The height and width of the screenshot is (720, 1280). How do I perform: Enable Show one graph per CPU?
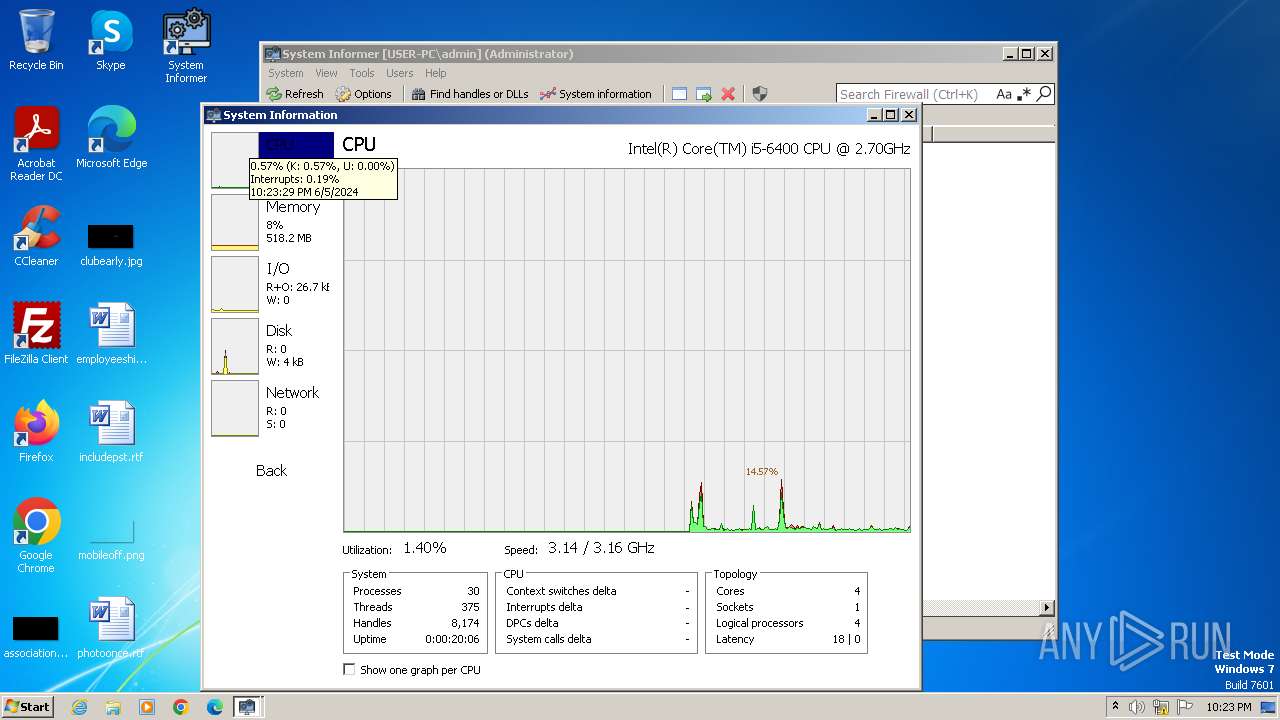349,669
